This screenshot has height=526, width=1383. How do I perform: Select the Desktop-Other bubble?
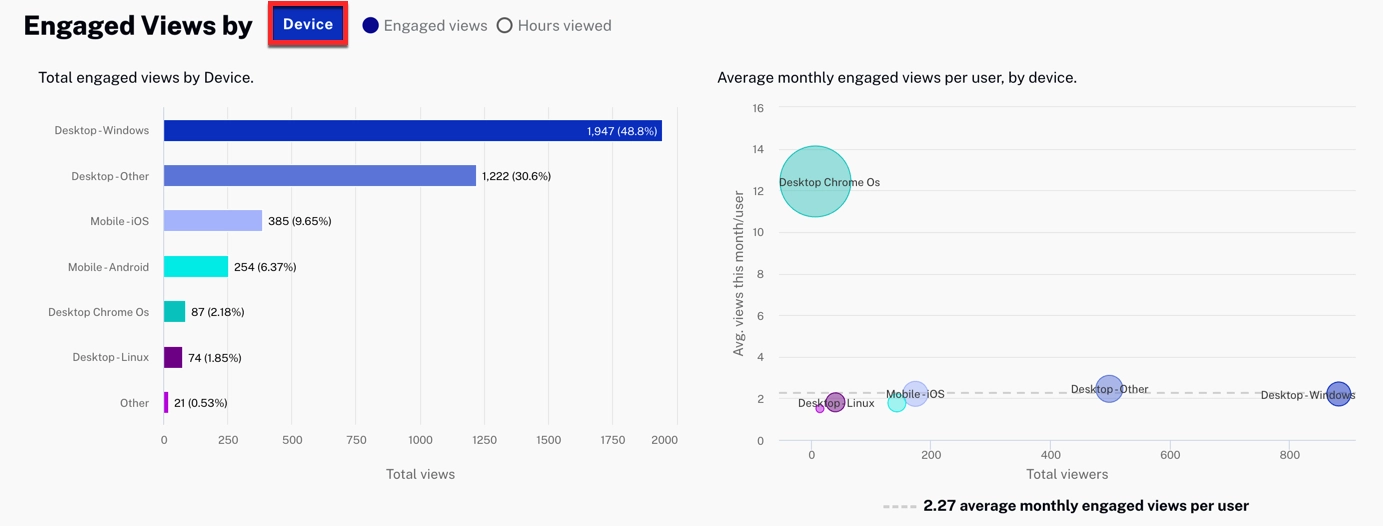coord(1109,389)
